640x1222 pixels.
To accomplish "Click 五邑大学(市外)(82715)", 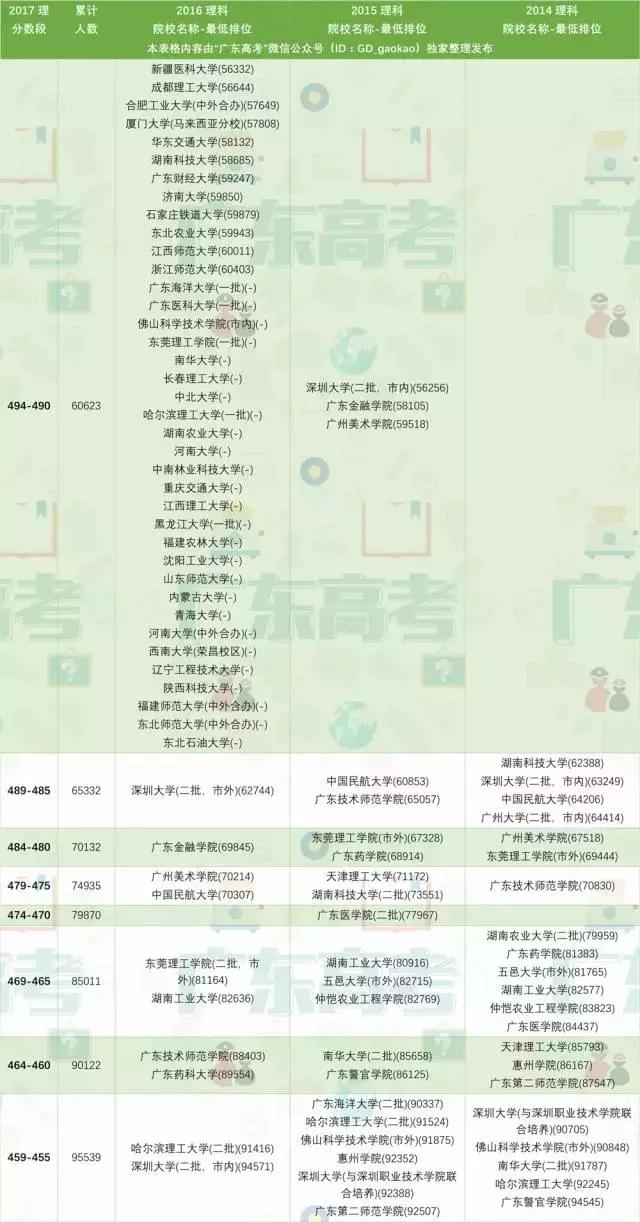I will pyautogui.click(x=377, y=981).
